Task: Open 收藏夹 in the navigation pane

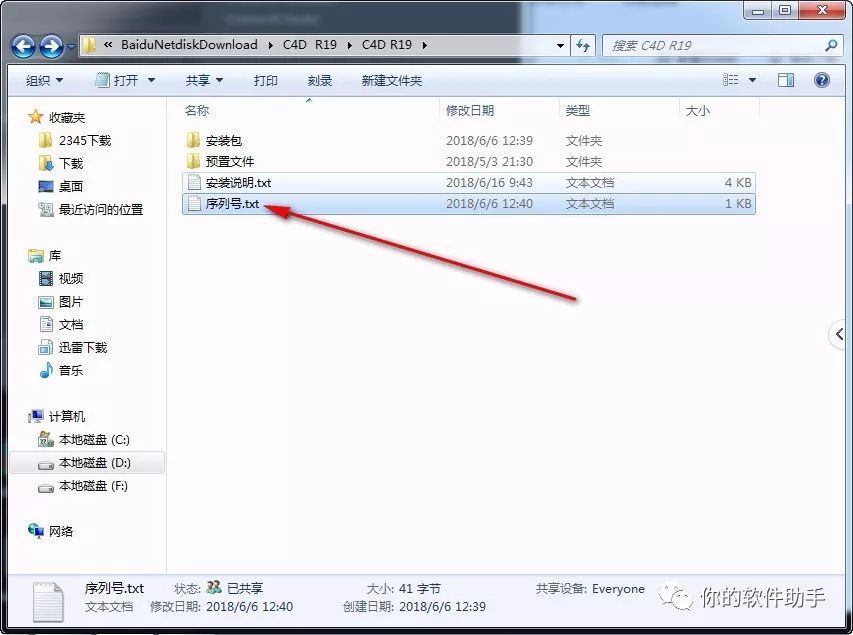Action: (67, 118)
